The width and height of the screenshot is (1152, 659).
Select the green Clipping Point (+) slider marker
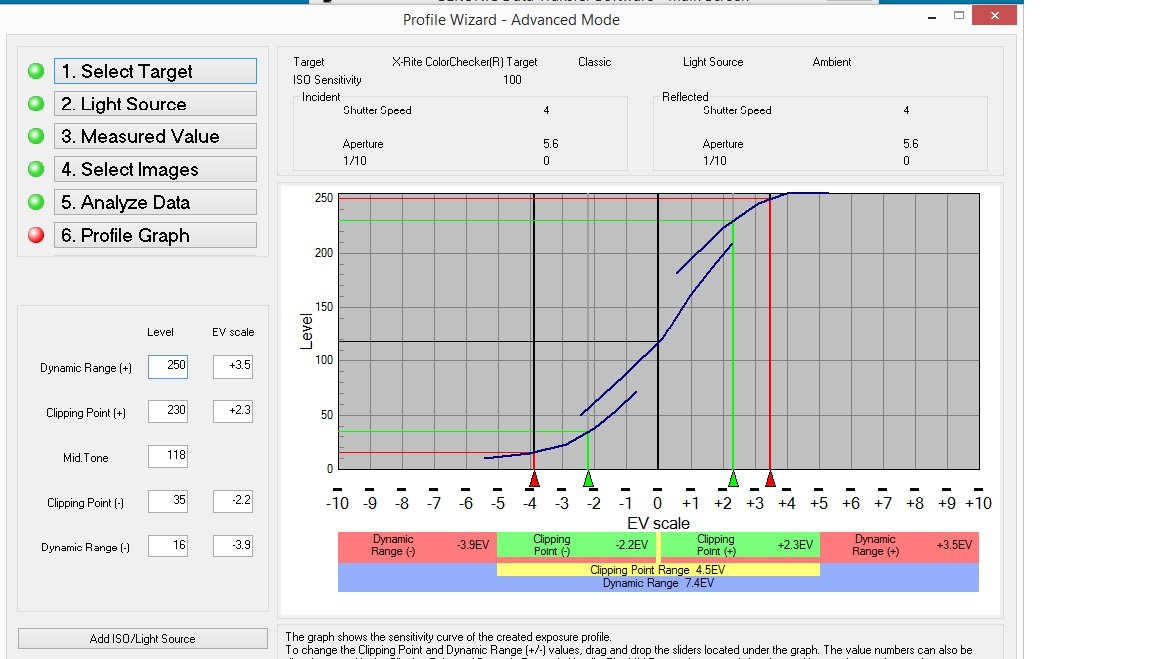(x=733, y=479)
